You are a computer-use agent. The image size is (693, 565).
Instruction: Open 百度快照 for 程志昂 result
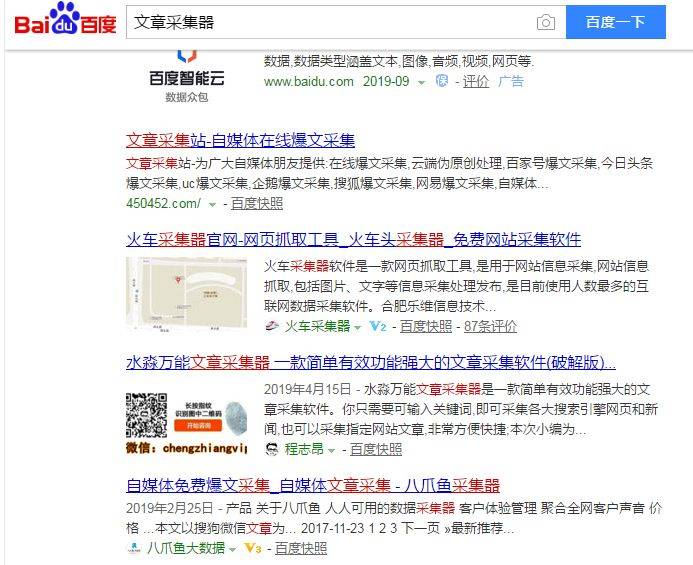(x=376, y=449)
